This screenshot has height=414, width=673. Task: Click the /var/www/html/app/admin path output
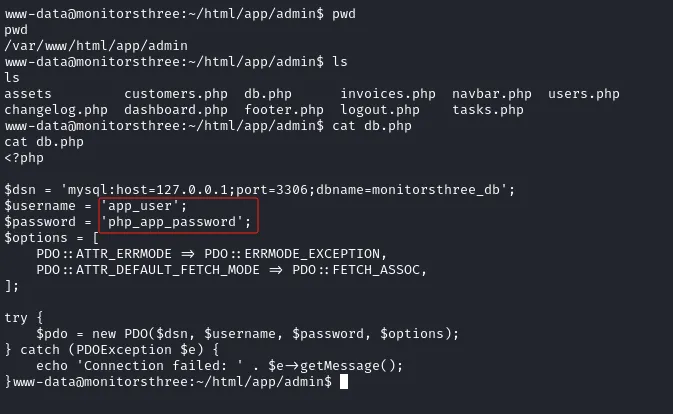coord(96,46)
